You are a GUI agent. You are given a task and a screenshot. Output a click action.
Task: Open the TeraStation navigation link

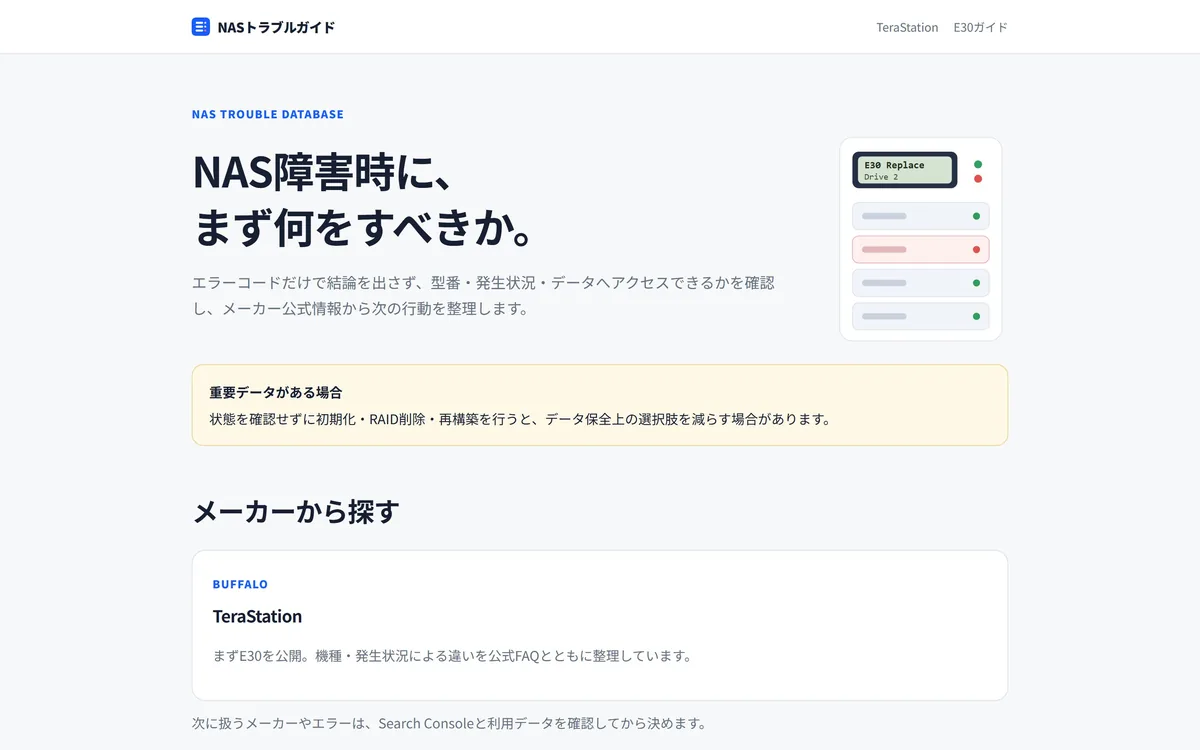coord(907,27)
